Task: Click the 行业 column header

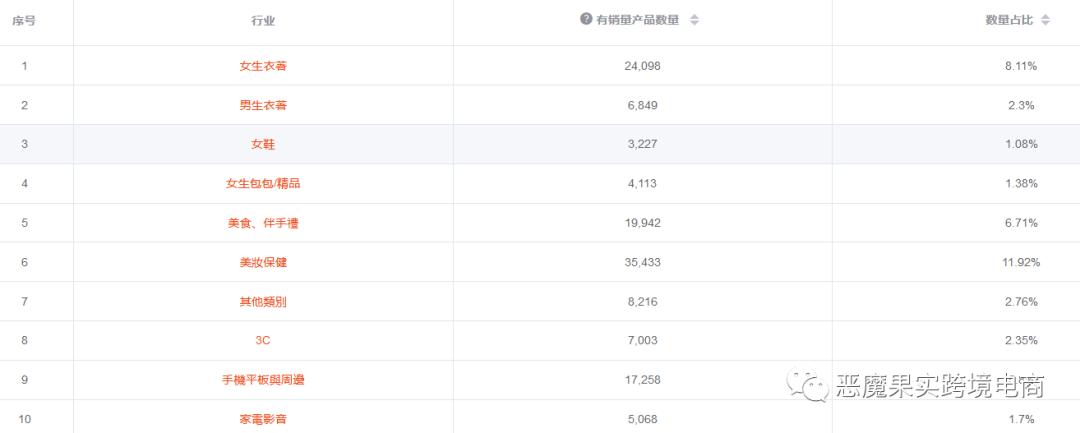Action: 263,20
